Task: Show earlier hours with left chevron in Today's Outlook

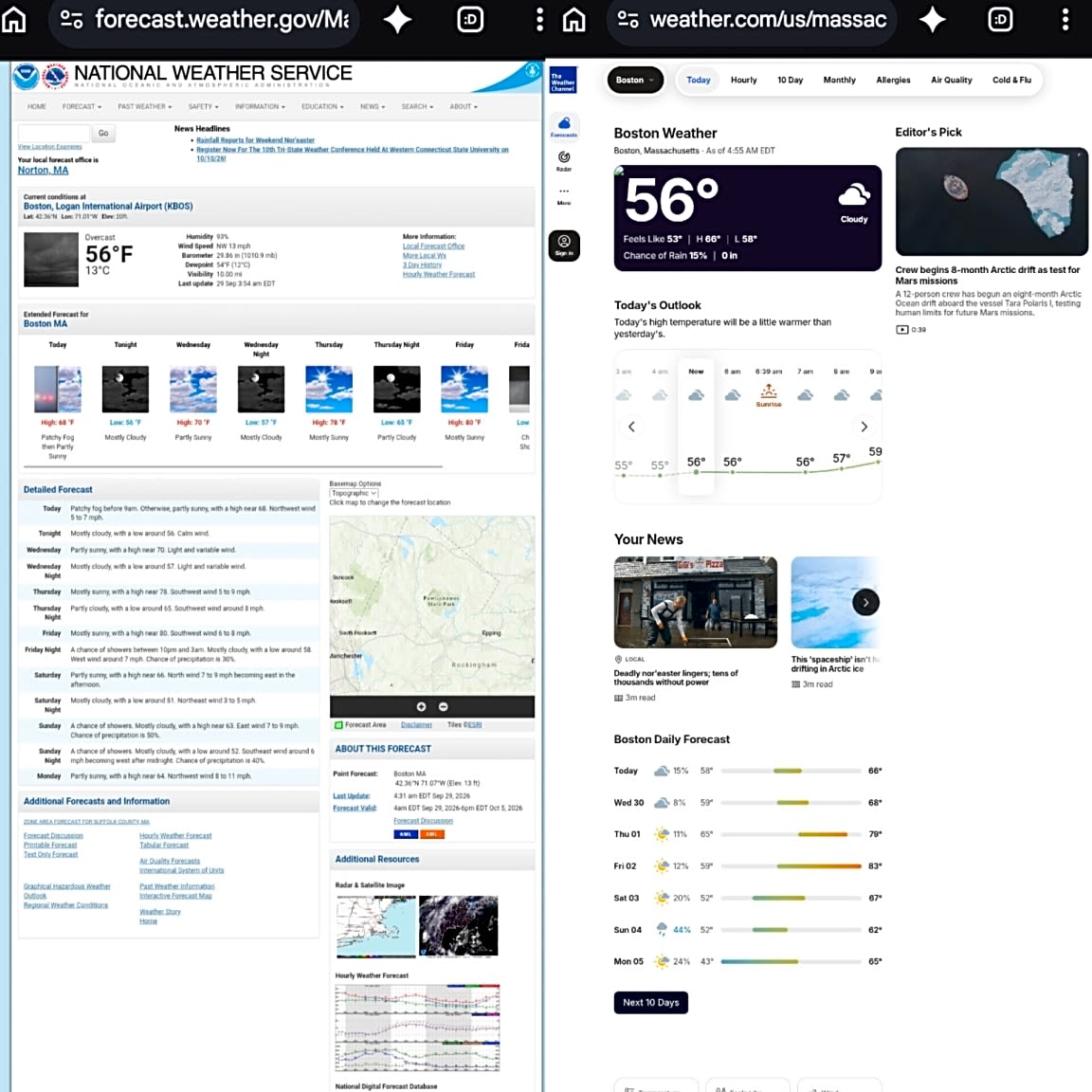Action: [x=631, y=427]
